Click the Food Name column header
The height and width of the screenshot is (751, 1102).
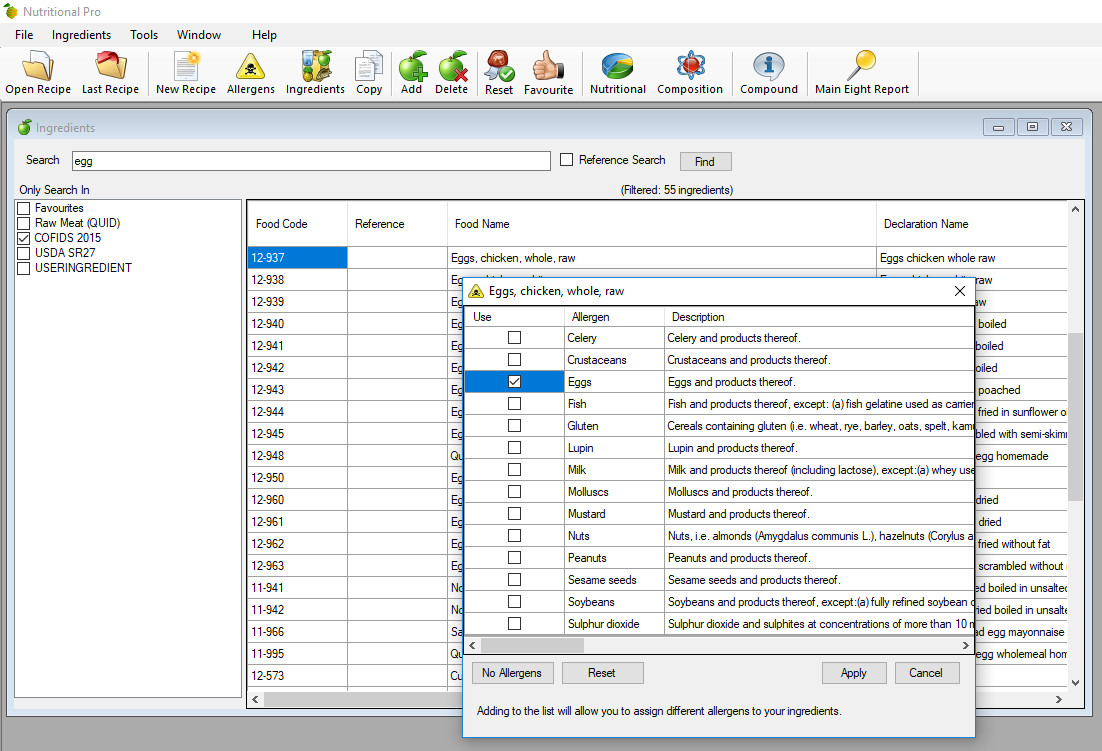661,224
